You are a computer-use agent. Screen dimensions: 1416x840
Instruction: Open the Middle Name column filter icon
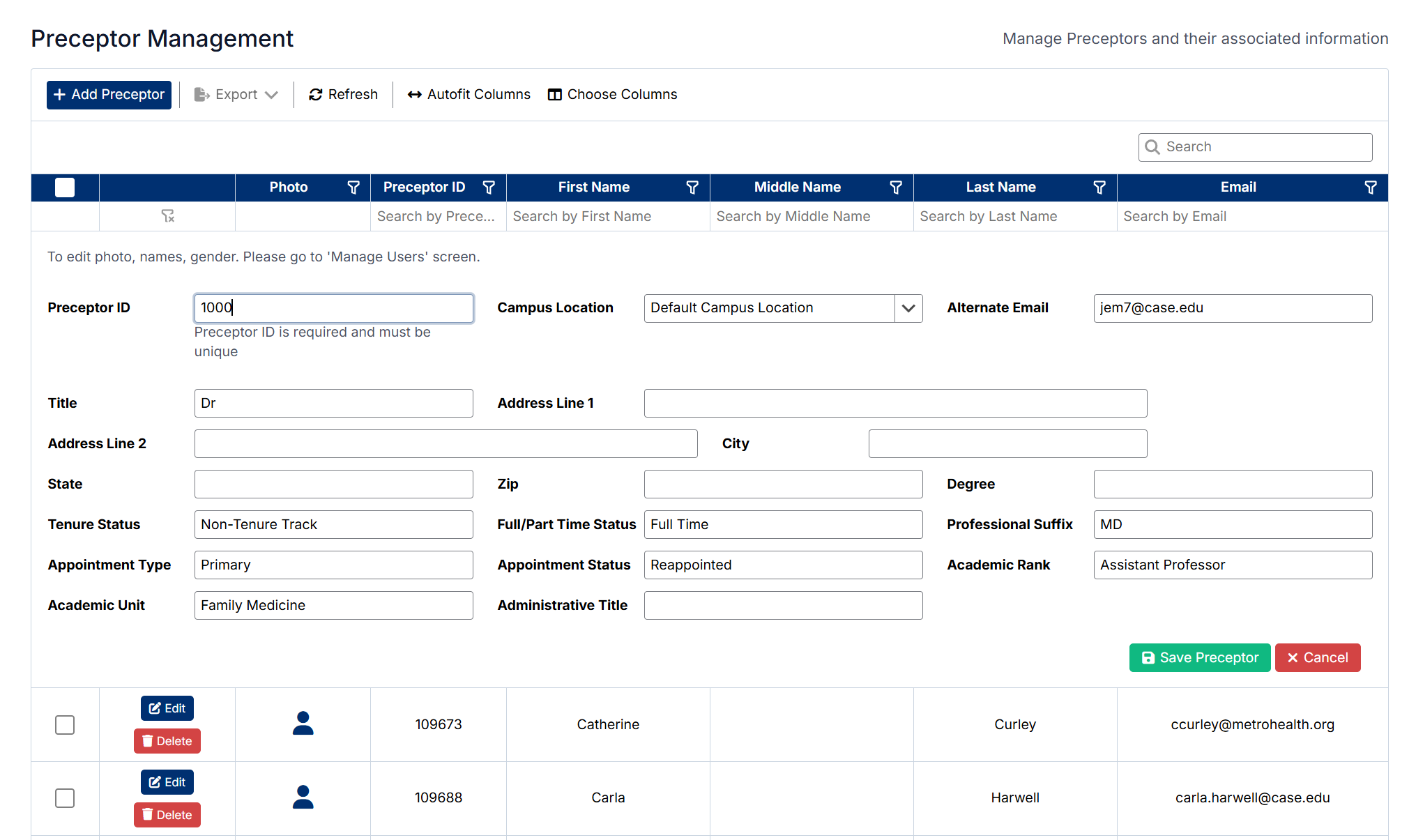pos(896,188)
